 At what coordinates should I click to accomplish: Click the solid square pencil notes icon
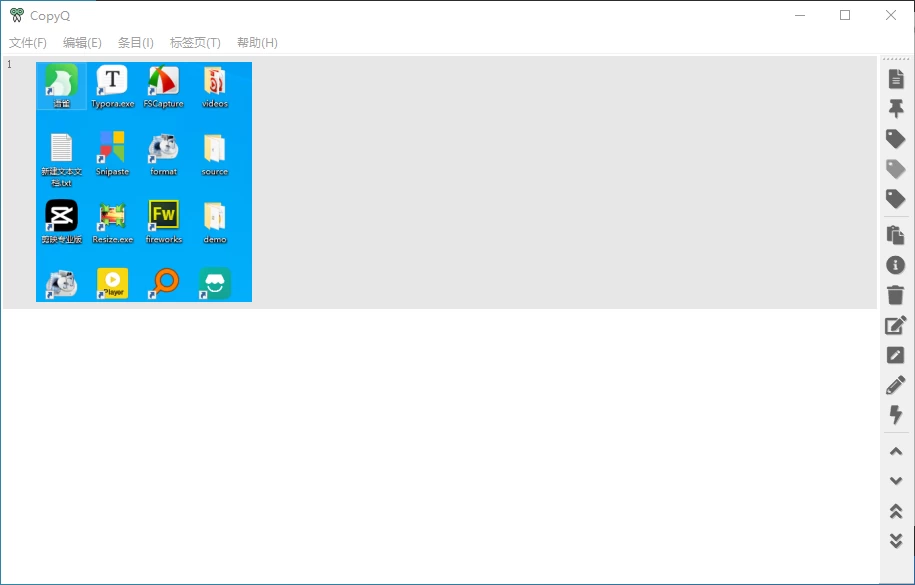tap(896, 355)
